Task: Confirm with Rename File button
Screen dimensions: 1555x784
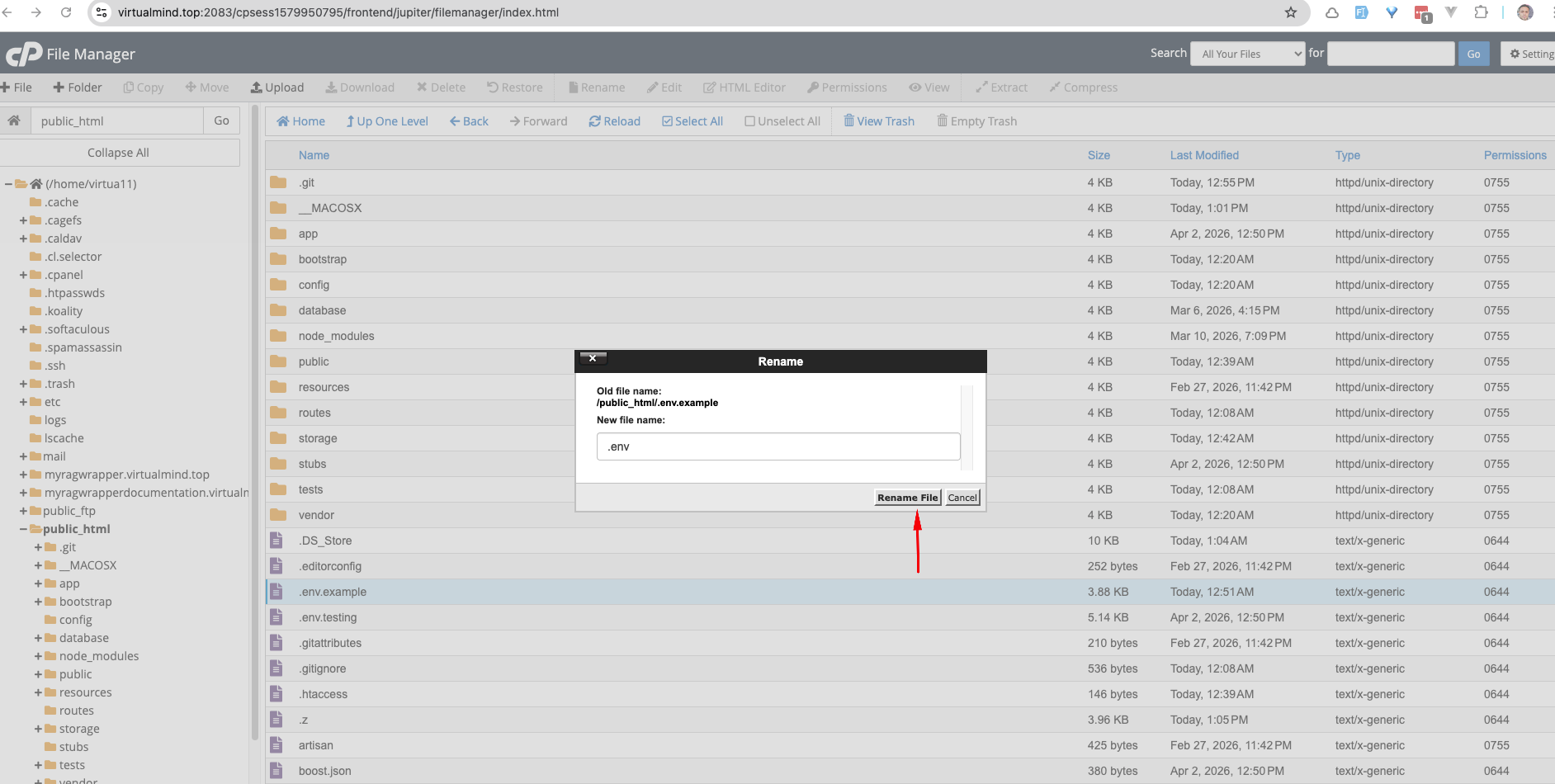Action: point(908,498)
